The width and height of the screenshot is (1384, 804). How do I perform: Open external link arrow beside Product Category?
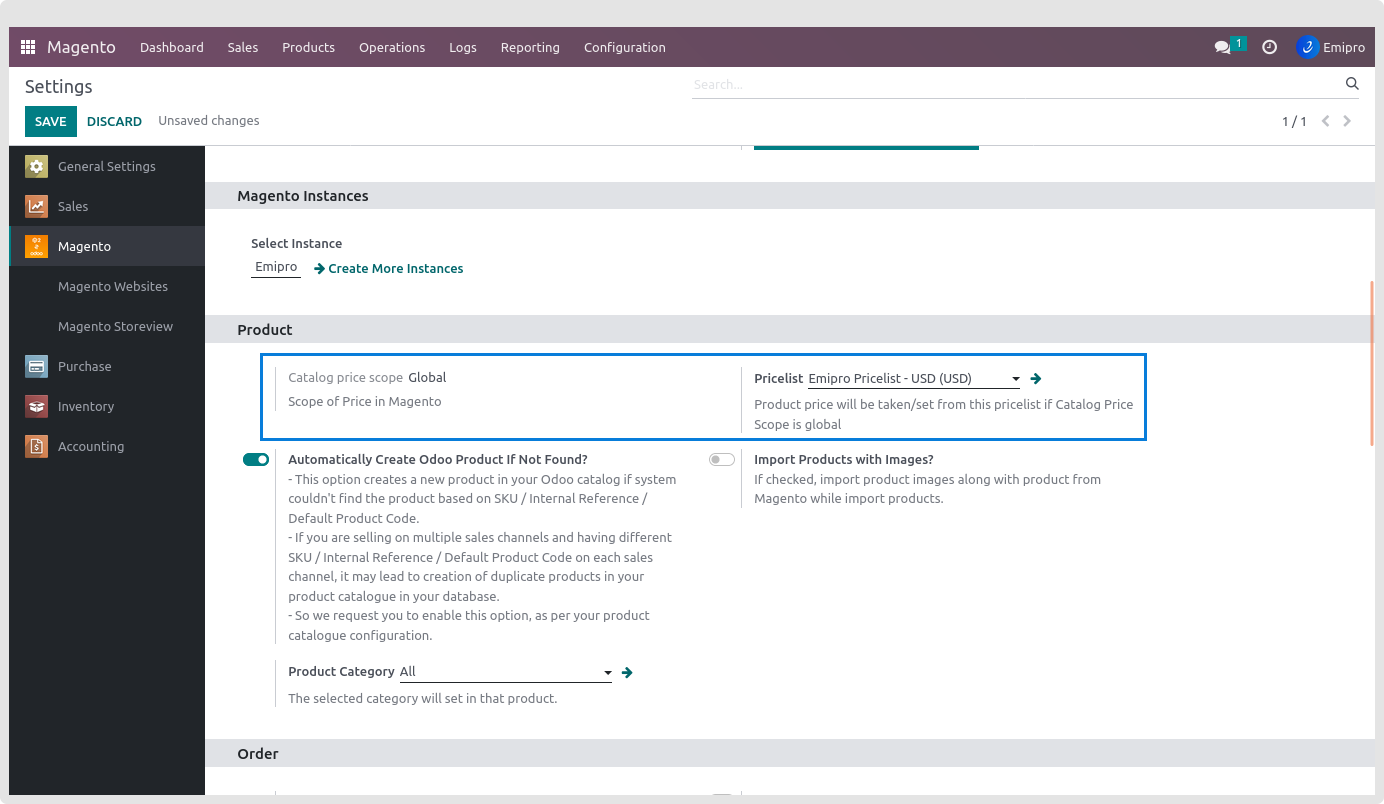point(627,673)
